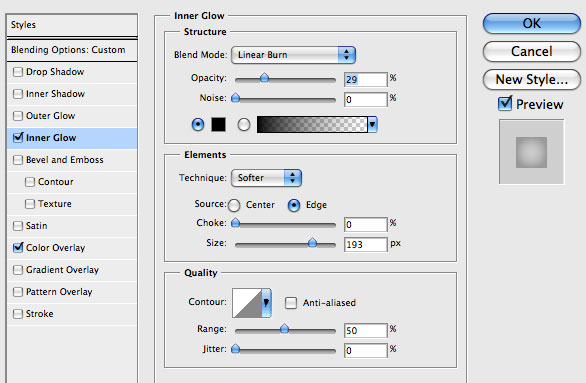Click the Noise percentage field
Image resolution: width=586 pixels, height=383 pixels.
(x=366, y=99)
